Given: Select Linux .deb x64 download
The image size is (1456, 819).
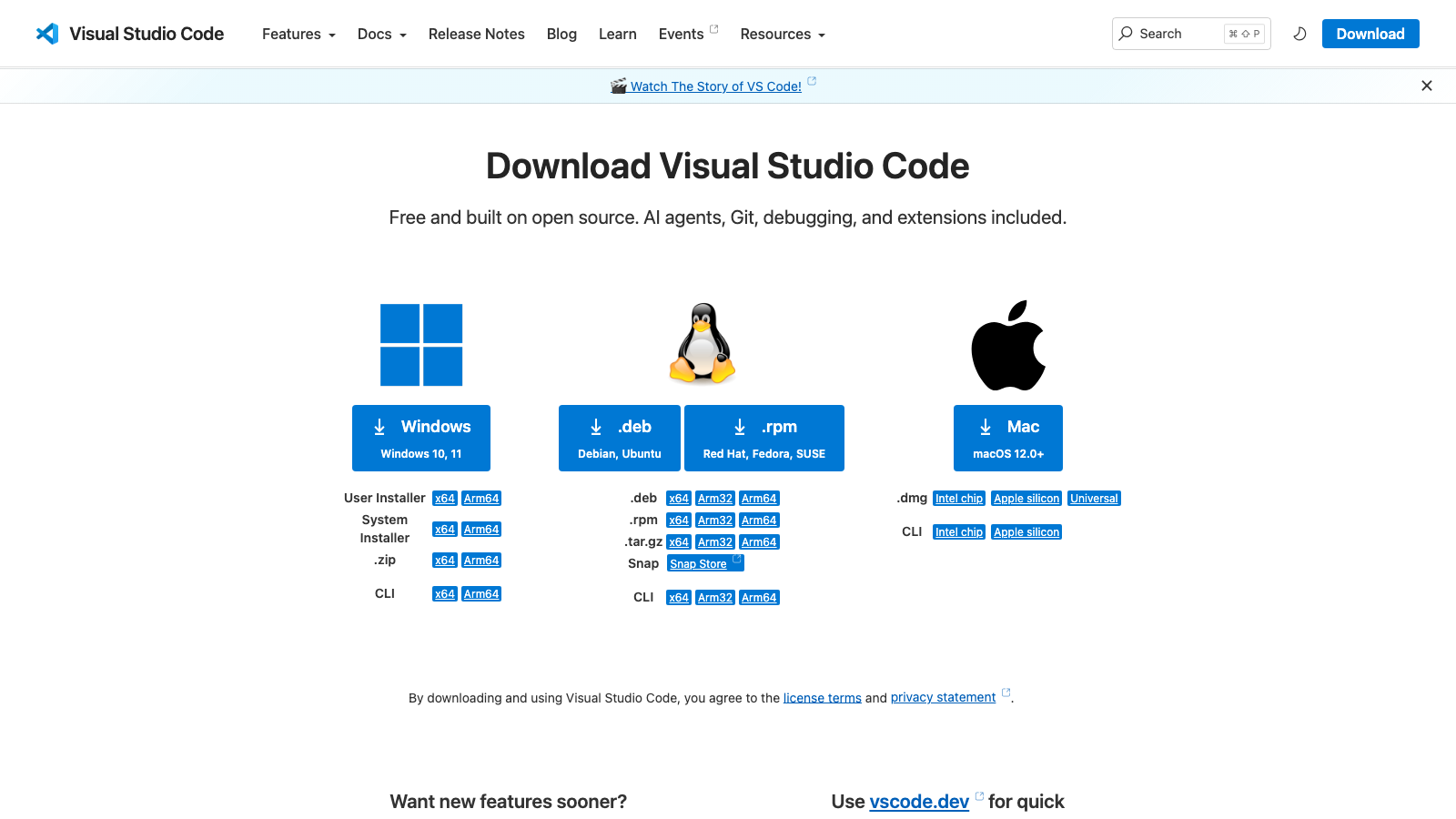Looking at the screenshot, I should click(x=679, y=499).
